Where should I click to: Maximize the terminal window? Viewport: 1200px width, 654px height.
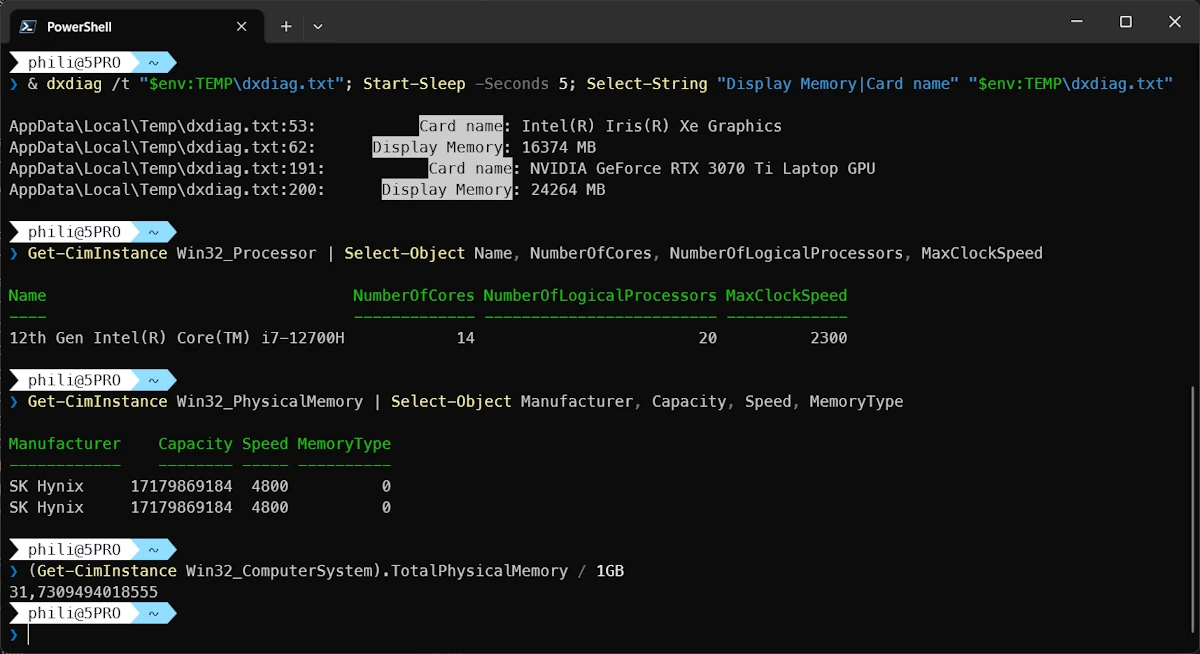point(1125,22)
